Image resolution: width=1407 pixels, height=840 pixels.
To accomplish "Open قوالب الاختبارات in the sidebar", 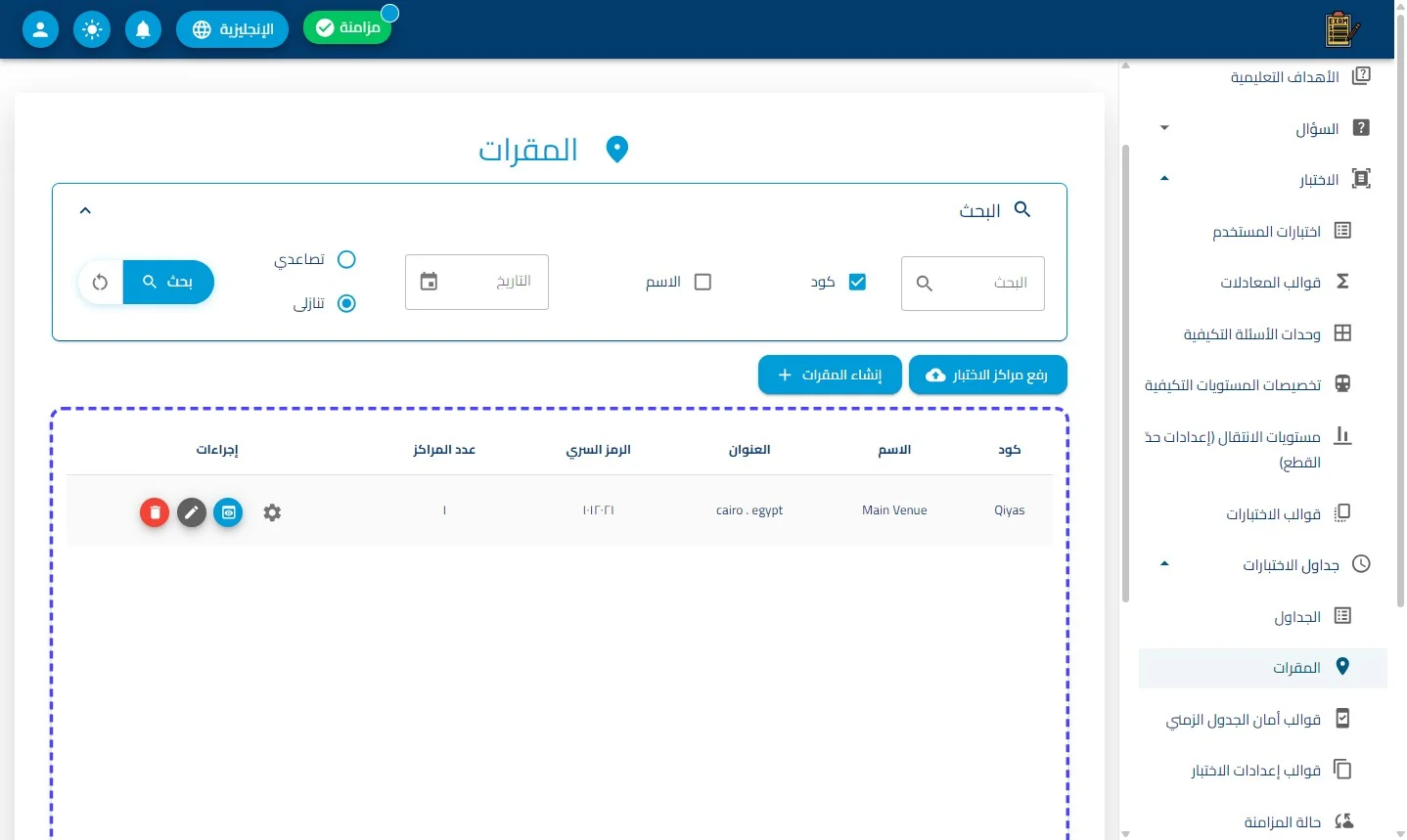I will point(1263,513).
